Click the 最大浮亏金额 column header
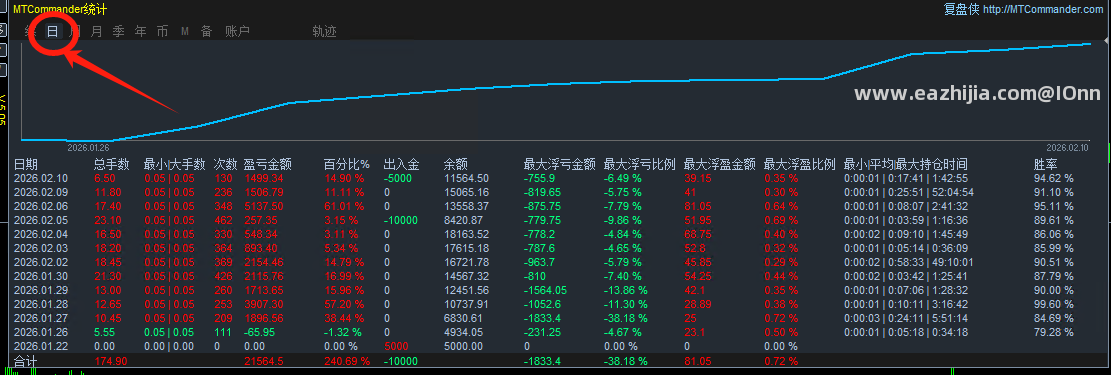 coord(560,164)
